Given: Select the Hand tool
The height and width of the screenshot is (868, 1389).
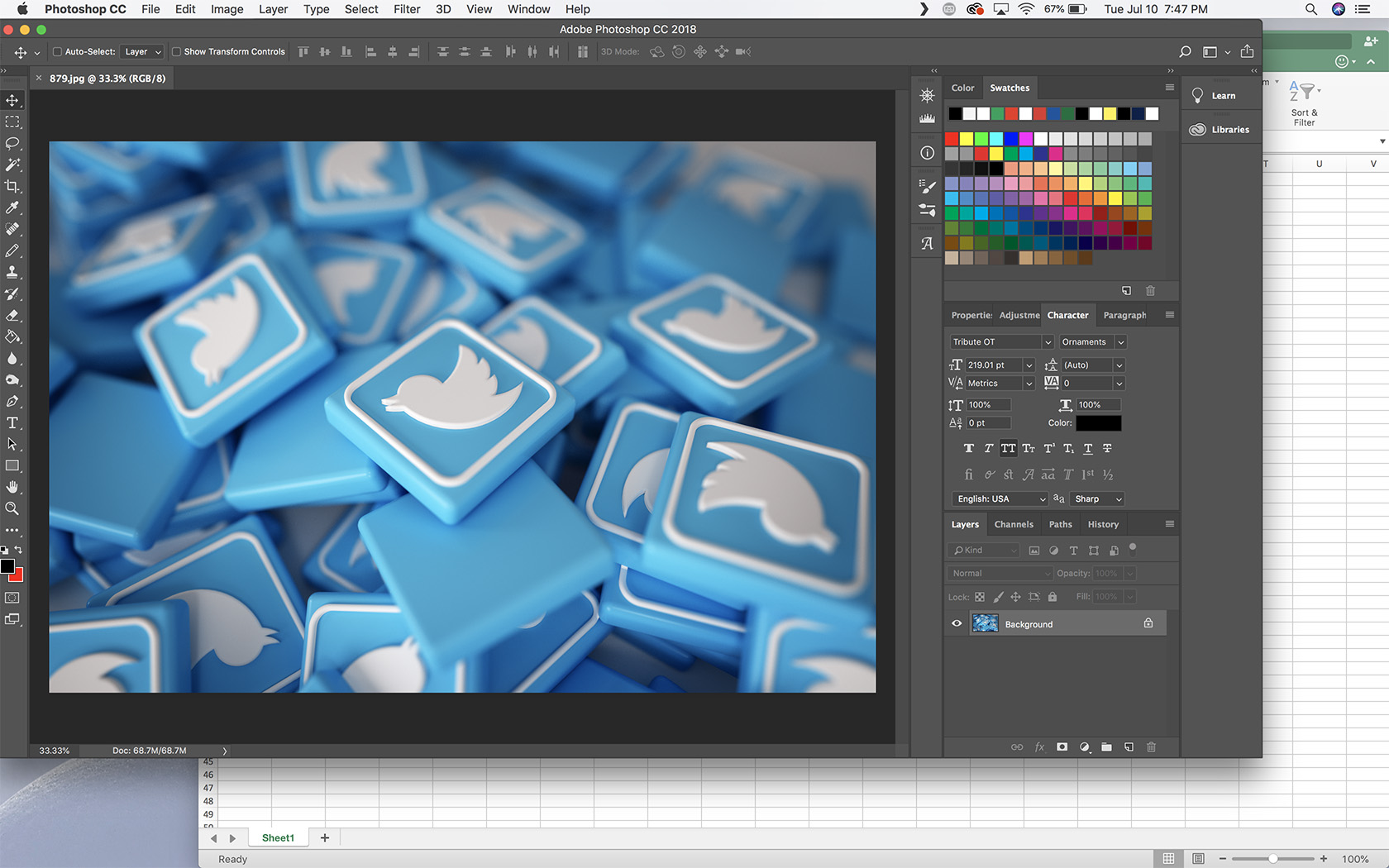Looking at the screenshot, I should click(12, 487).
